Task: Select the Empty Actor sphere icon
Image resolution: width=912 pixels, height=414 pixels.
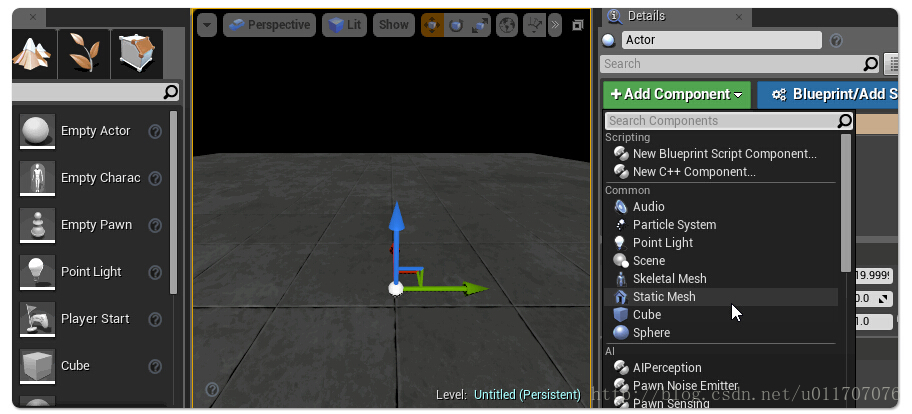Action: coord(37,131)
